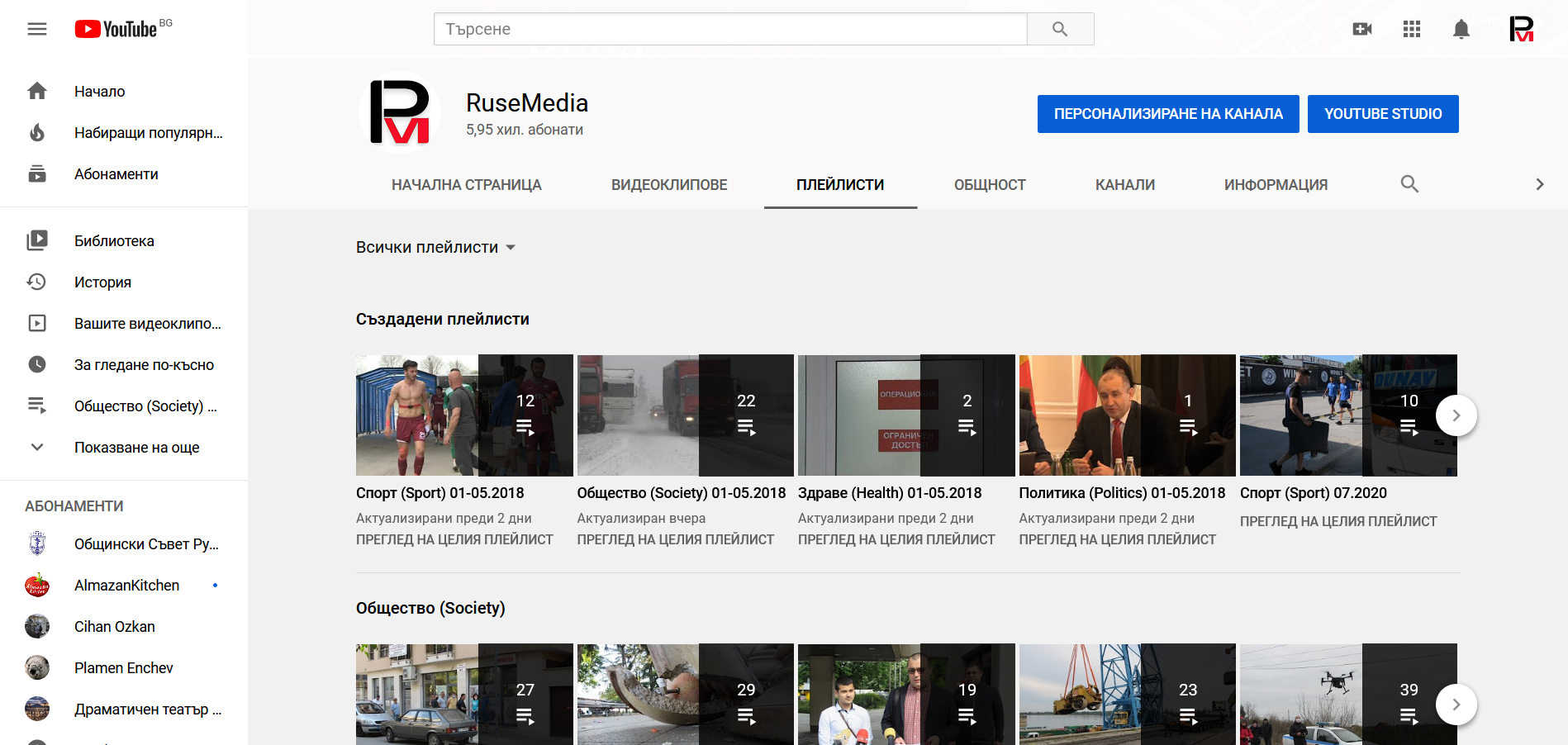Click the История history clock icon
This screenshot has width=1568, height=745.
37,282
